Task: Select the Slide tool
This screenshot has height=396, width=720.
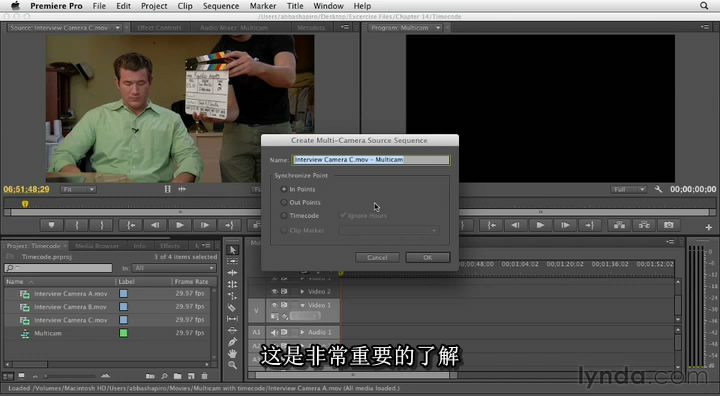Action: point(233,330)
